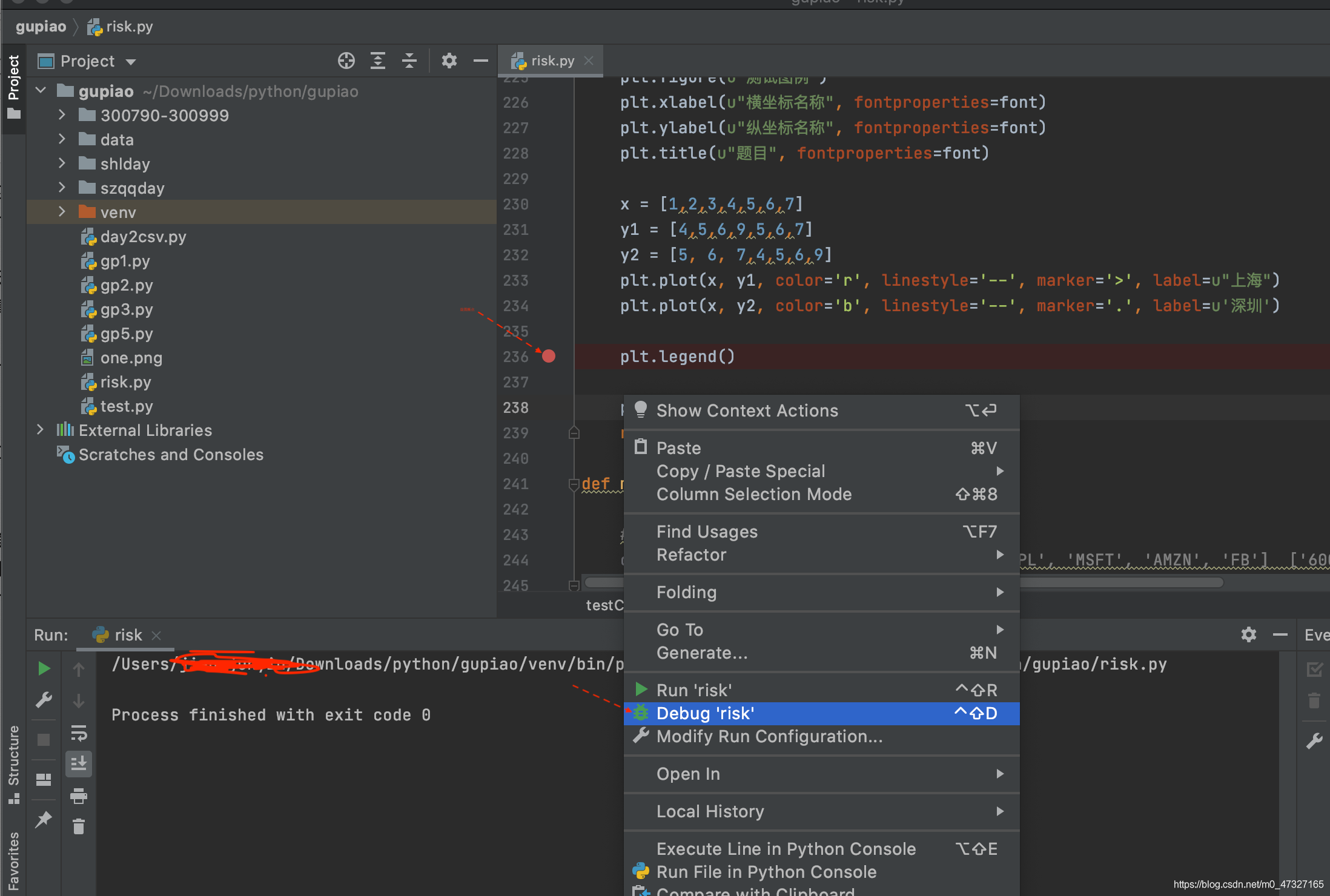This screenshot has width=1330, height=896.
Task: Collapse the gupiao project root
Action: point(41,91)
